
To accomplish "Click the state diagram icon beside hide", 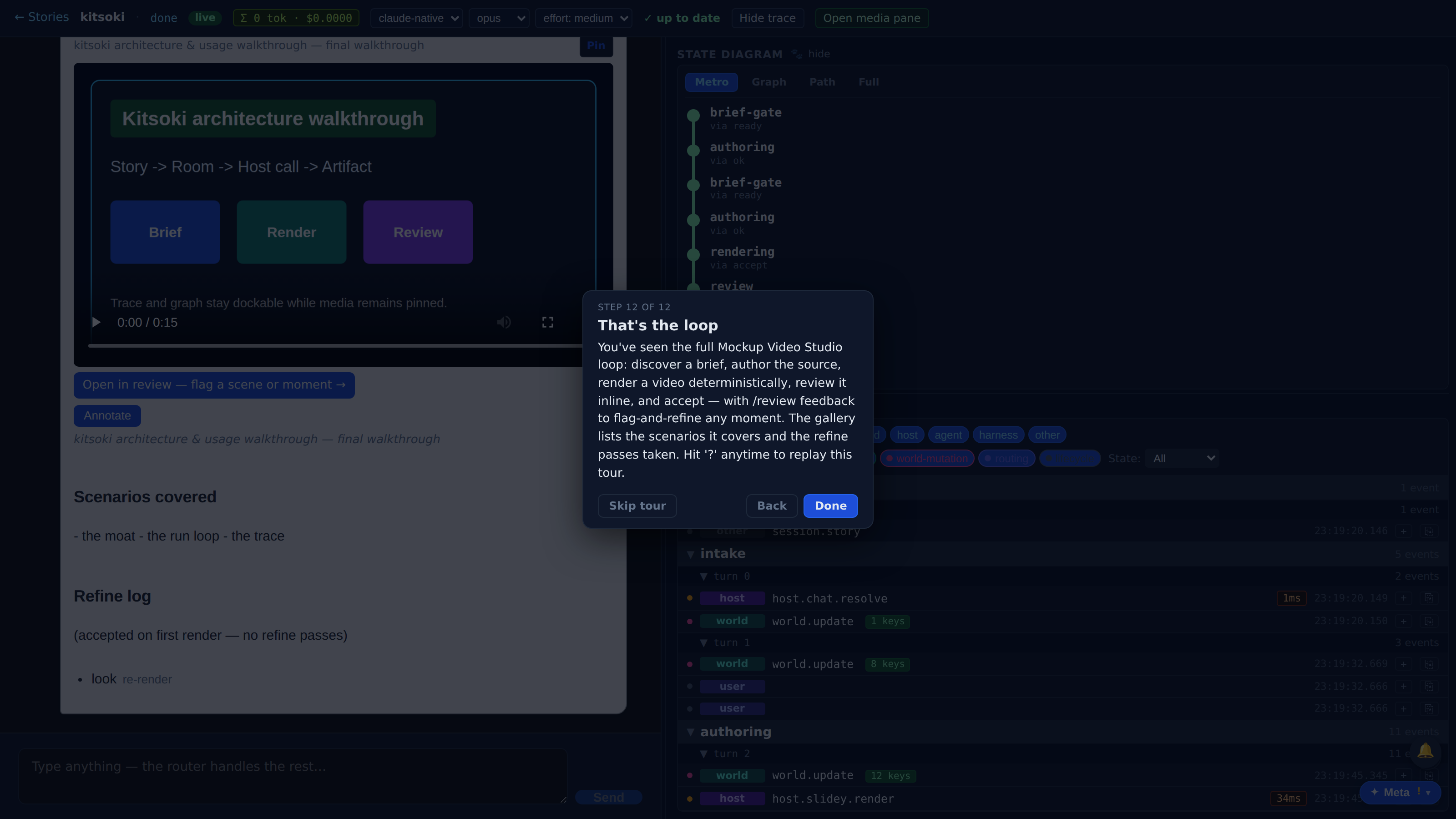I will [x=796, y=54].
